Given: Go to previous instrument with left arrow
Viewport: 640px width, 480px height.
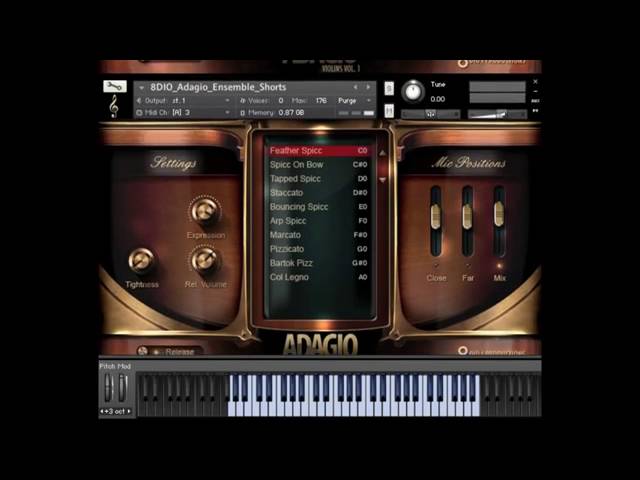Looking at the screenshot, I should 355,87.
